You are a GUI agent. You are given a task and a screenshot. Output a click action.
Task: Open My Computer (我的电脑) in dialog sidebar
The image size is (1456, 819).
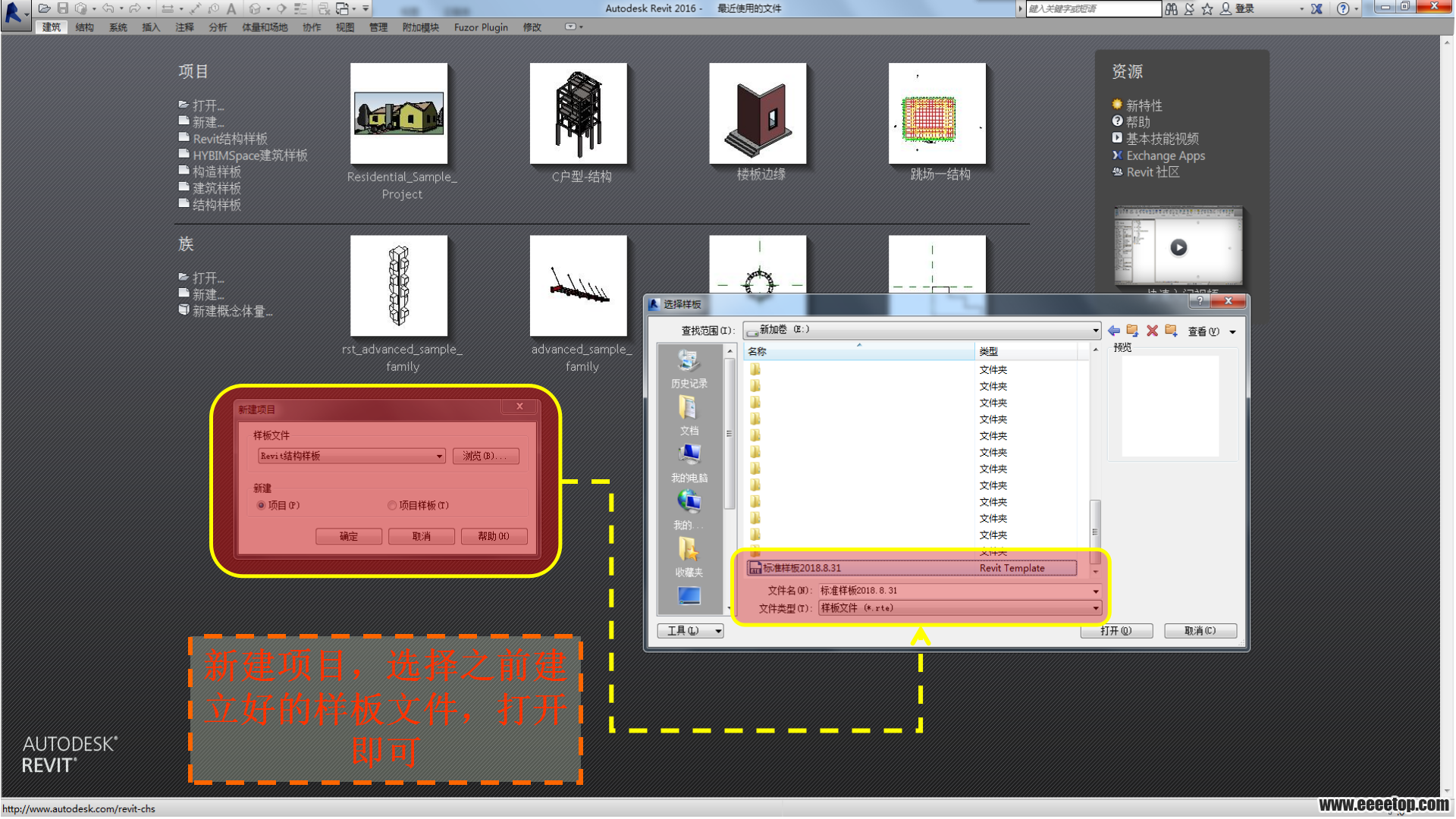[689, 463]
